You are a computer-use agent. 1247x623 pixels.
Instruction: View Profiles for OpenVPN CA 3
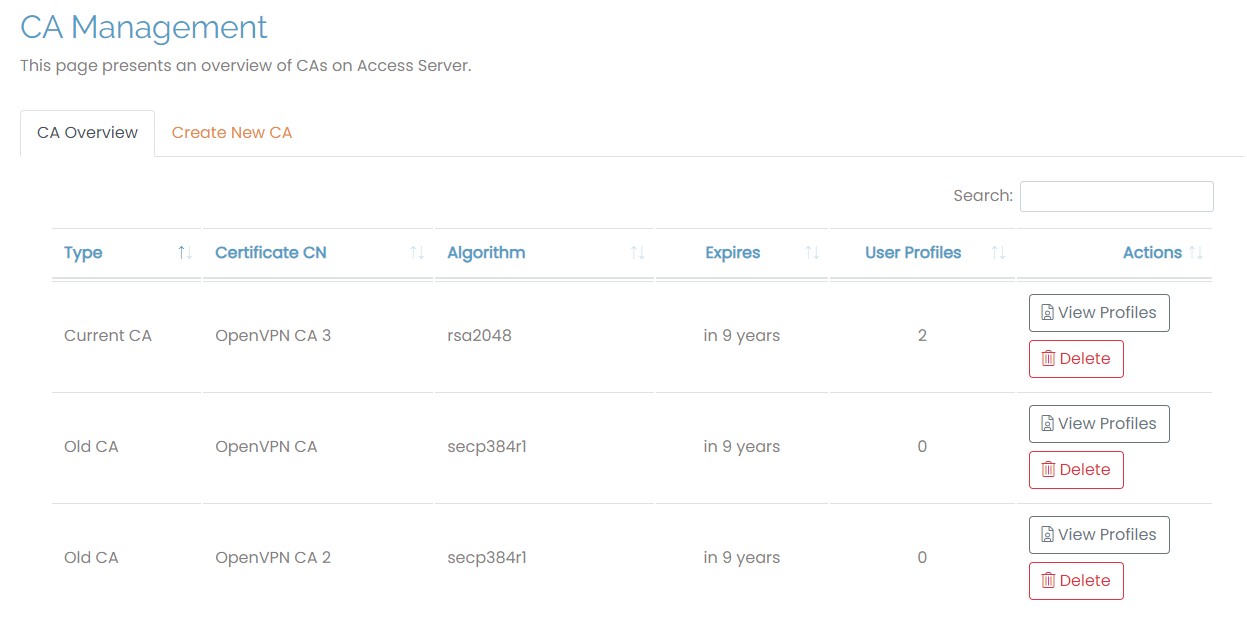1098,313
